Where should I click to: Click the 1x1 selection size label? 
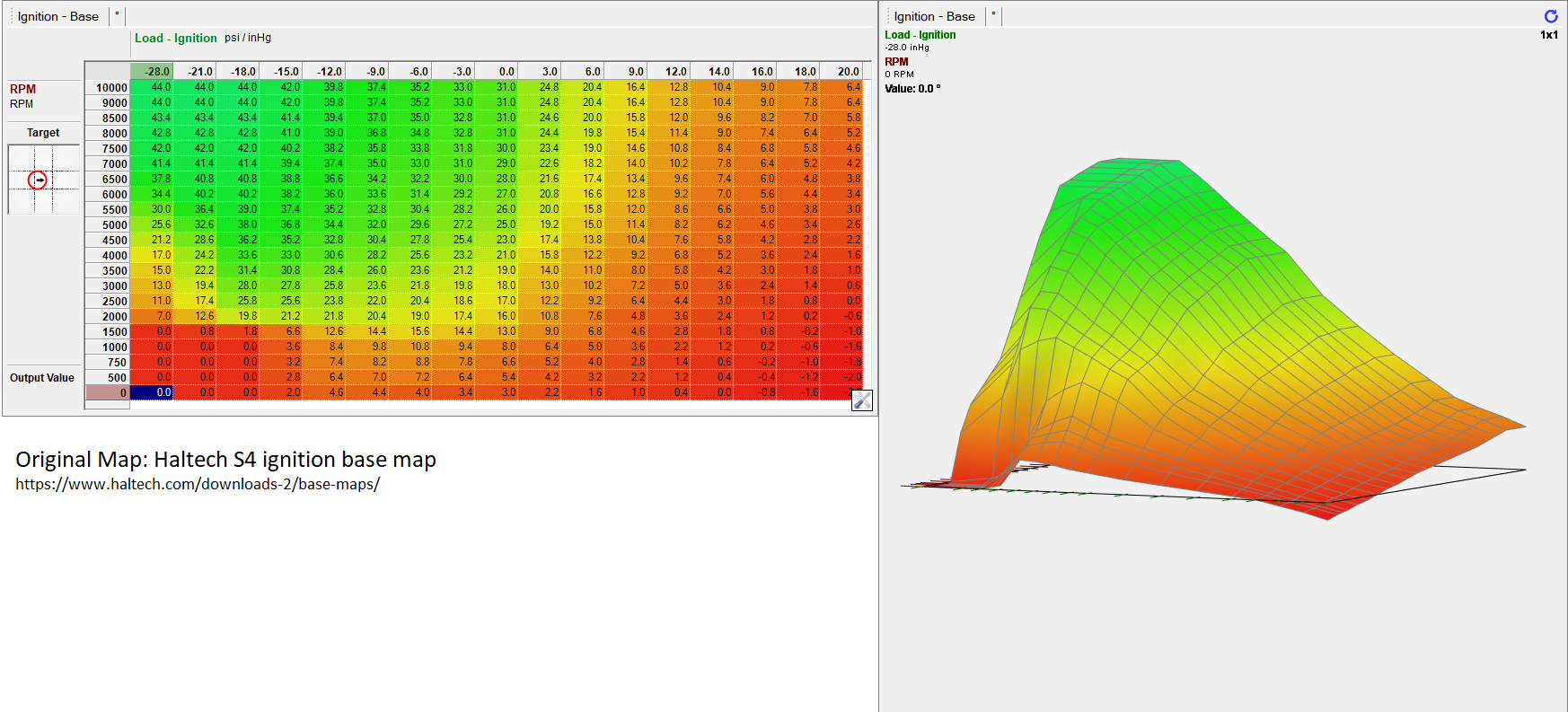(x=1548, y=35)
